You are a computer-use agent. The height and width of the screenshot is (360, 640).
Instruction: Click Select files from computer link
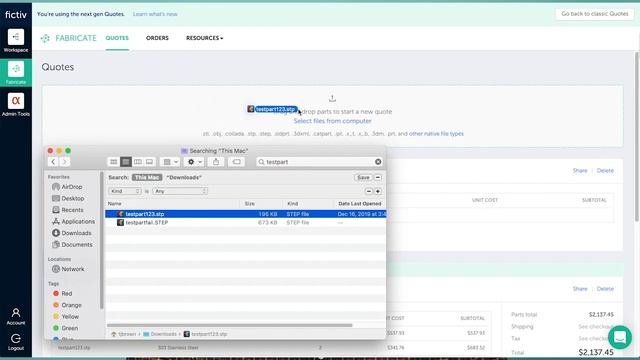click(333, 121)
